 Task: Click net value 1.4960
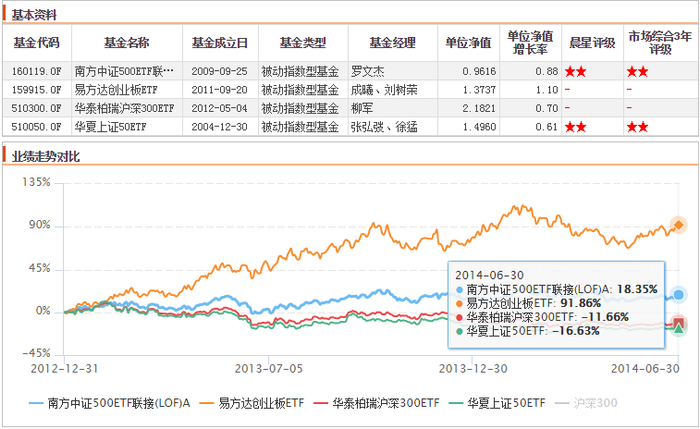tap(479, 127)
